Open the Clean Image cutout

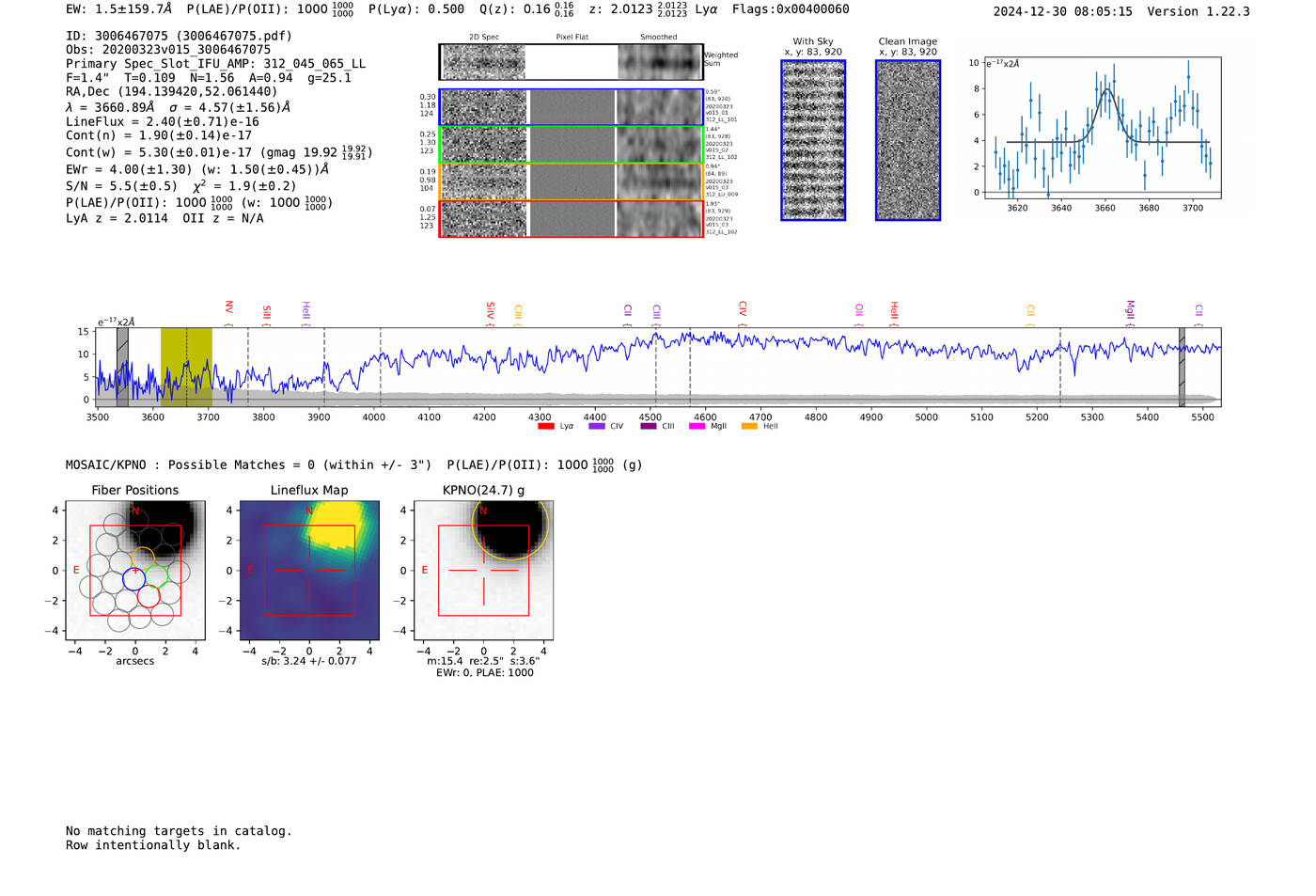click(x=908, y=140)
